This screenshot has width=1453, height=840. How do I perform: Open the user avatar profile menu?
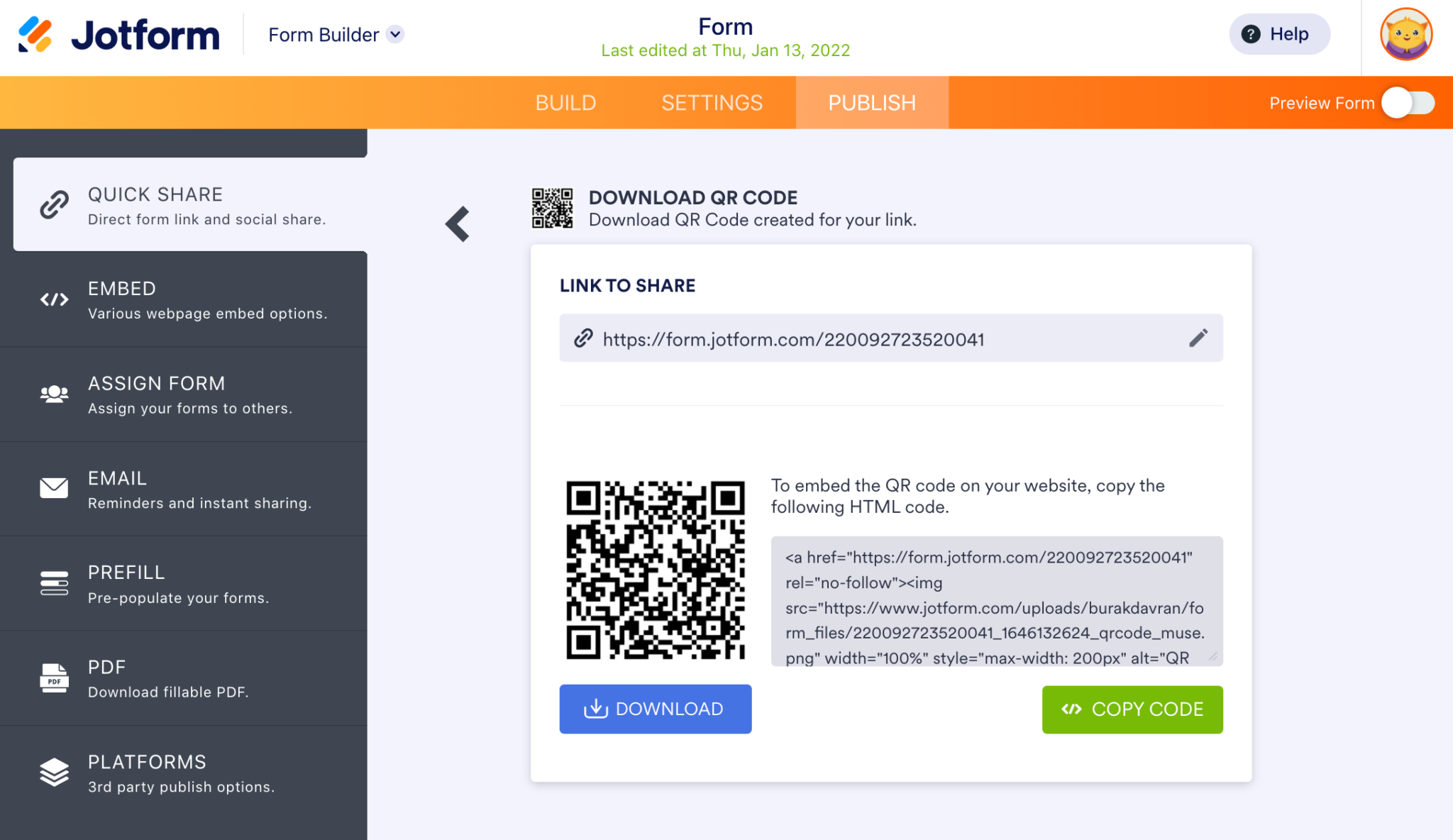(1405, 34)
